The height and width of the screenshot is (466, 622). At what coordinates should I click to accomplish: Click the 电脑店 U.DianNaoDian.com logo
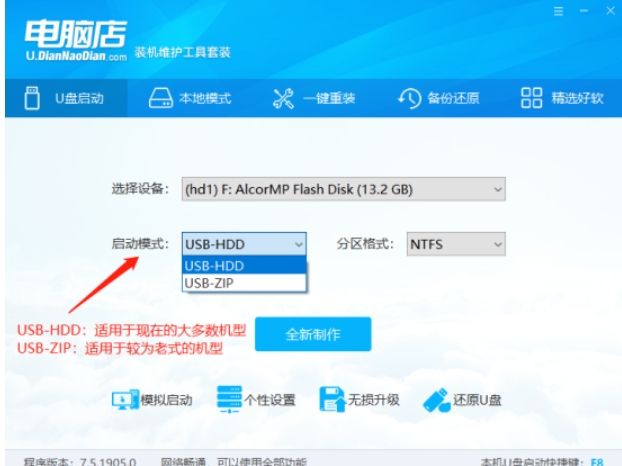tap(76, 40)
